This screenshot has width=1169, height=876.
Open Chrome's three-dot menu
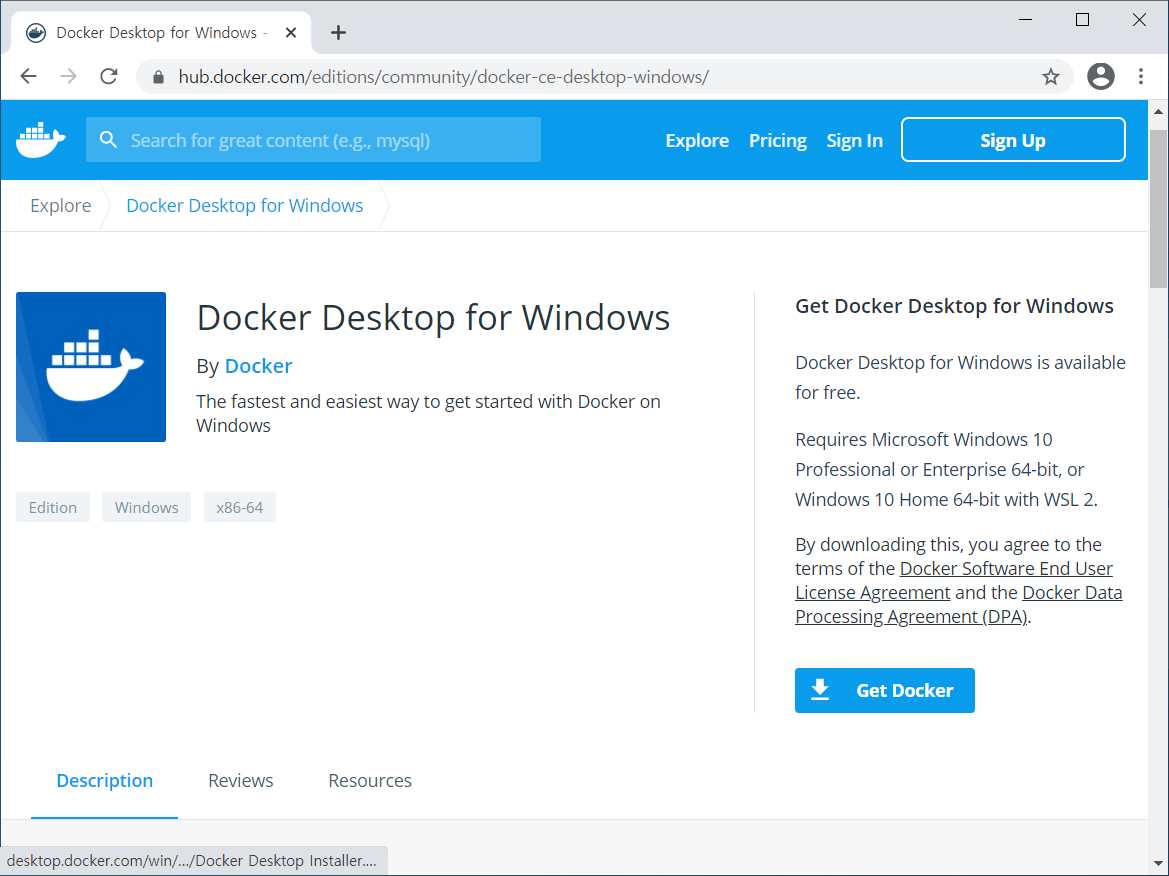1141,76
